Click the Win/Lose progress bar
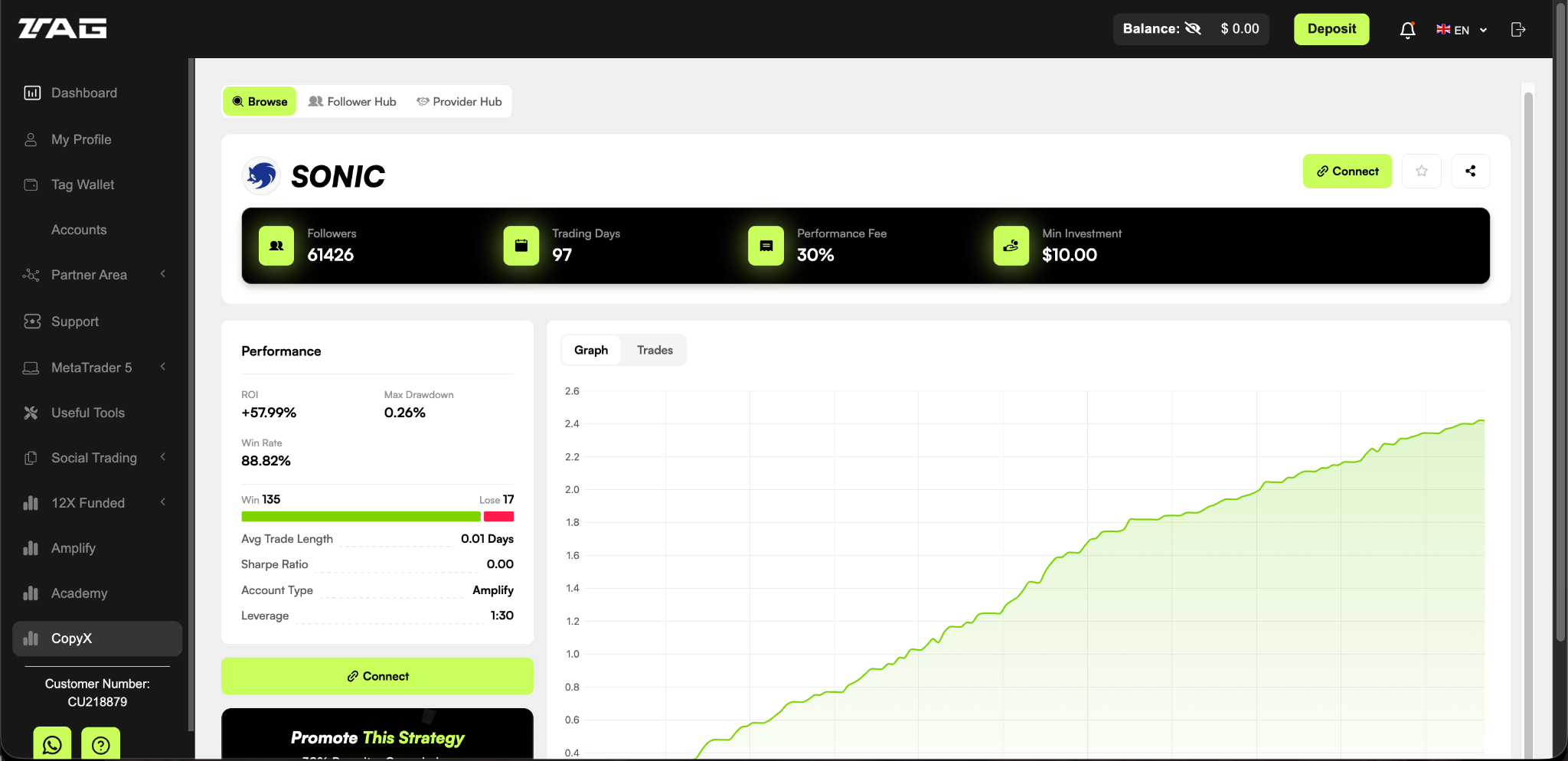This screenshot has width=1568, height=761. [377, 516]
